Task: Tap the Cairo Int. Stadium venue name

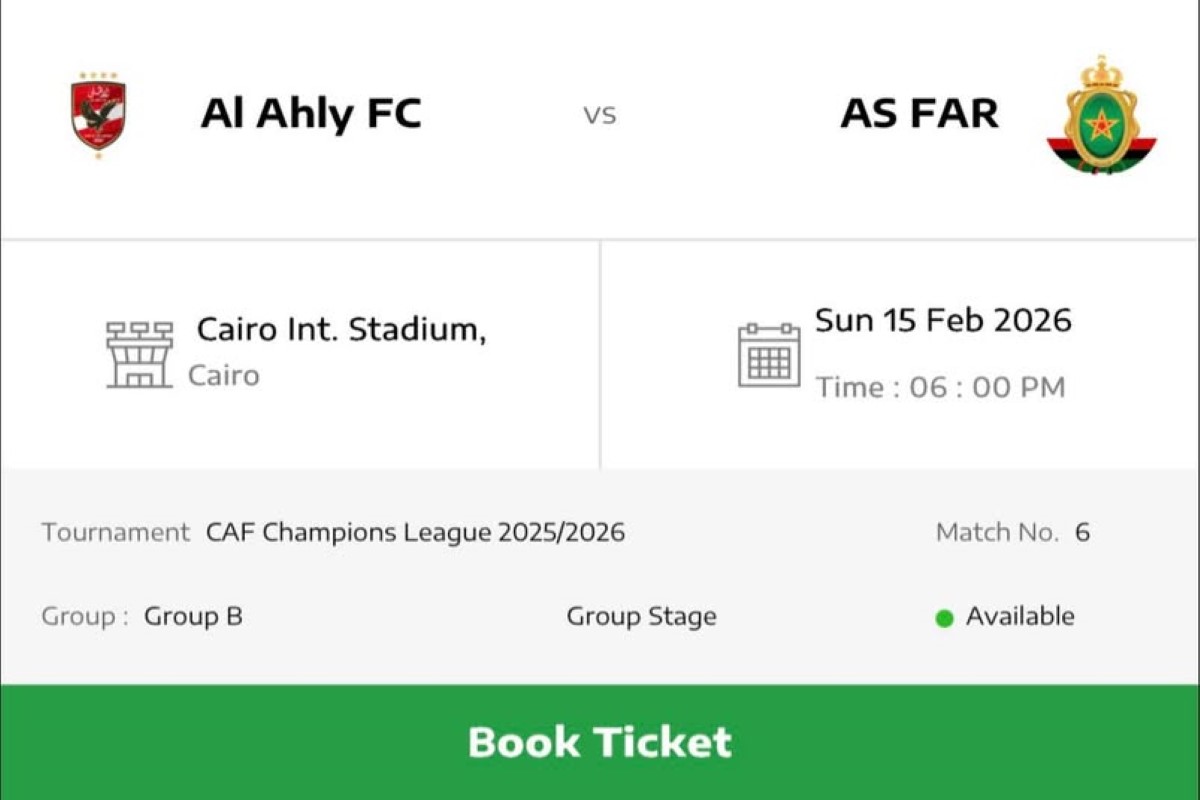Action: [341, 329]
